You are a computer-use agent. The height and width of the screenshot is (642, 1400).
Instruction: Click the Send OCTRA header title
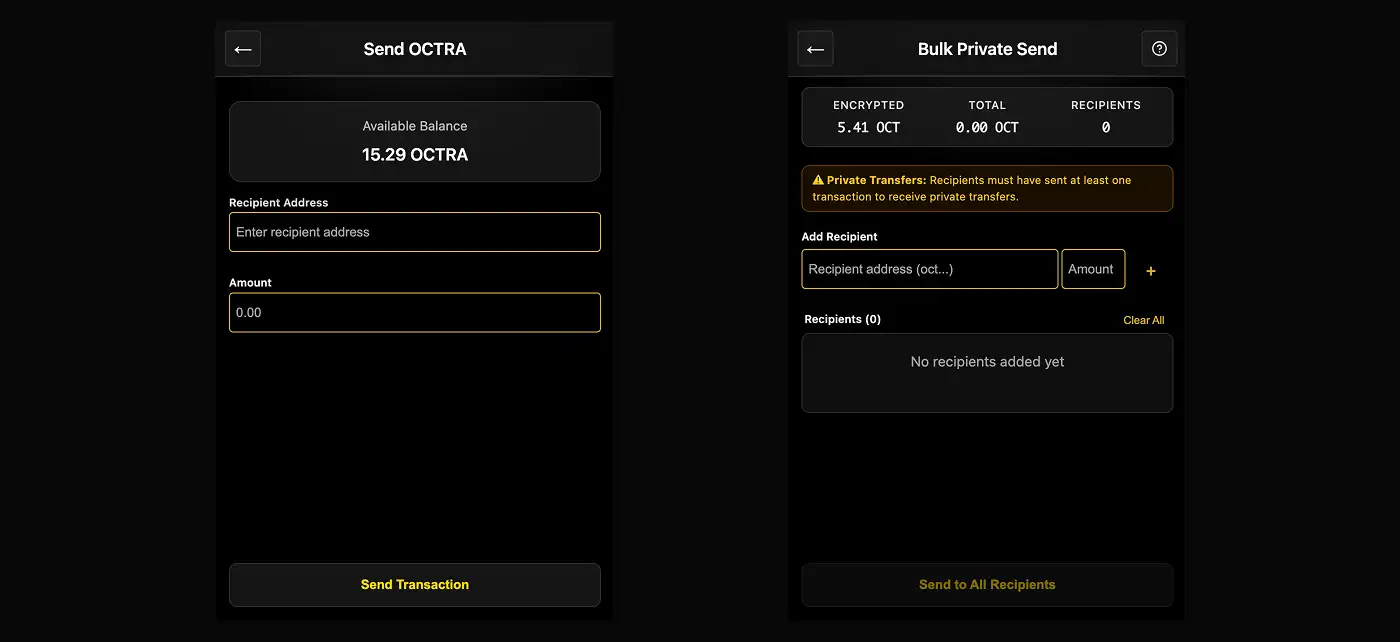(x=414, y=49)
